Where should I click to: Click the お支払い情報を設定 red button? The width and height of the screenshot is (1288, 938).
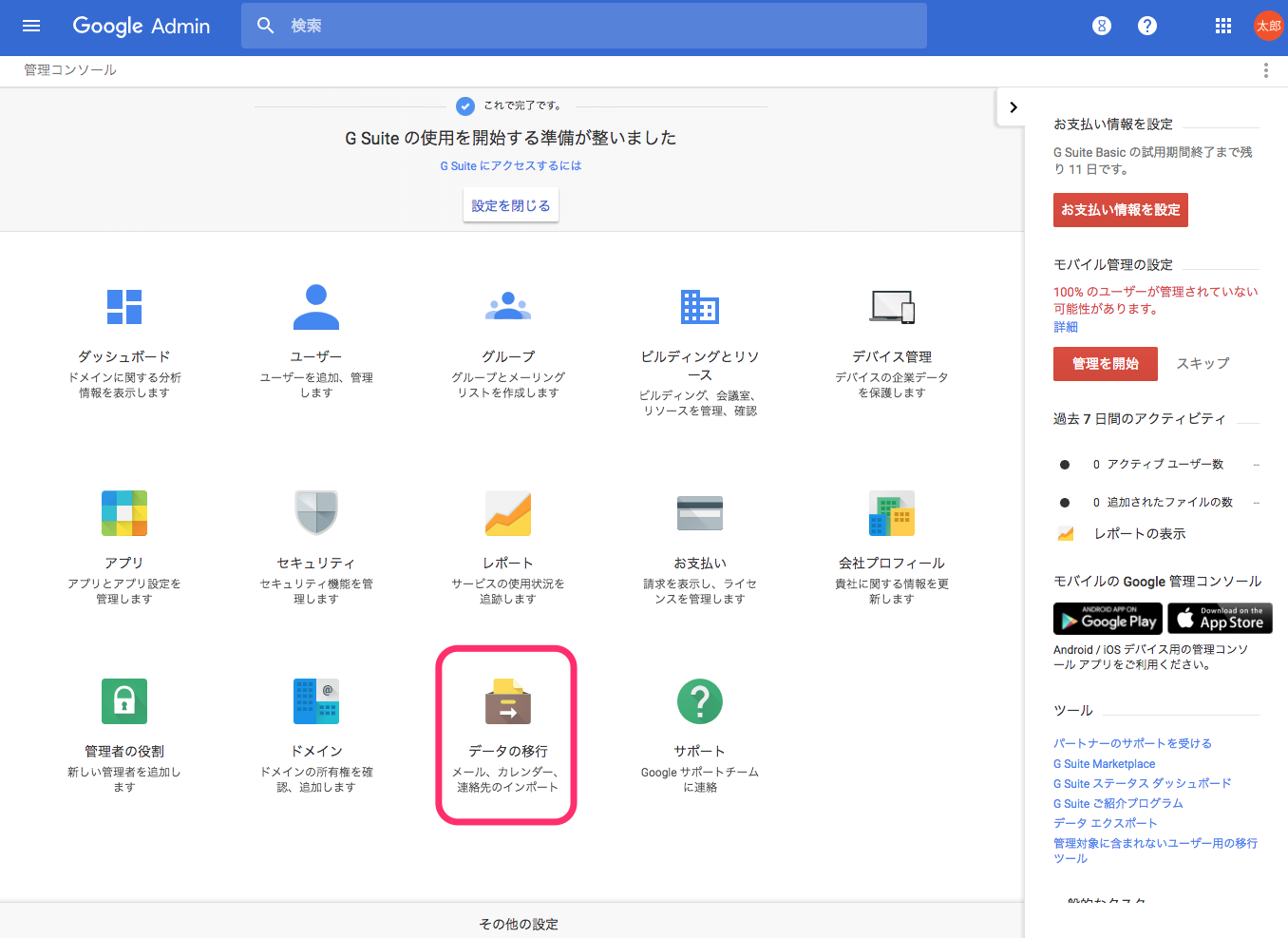[1121, 210]
